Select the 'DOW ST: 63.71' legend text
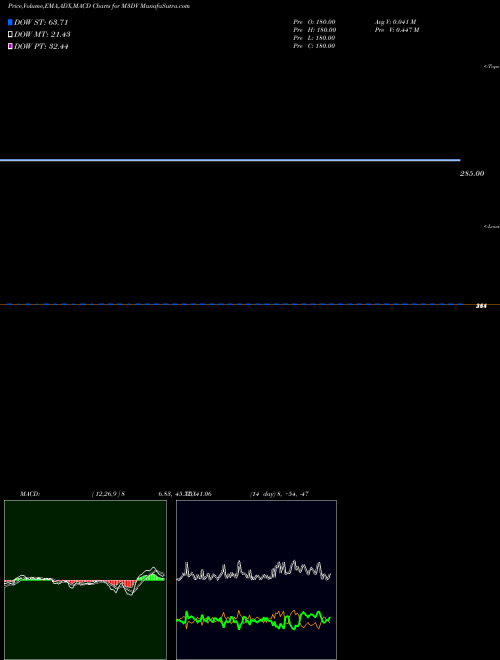This screenshot has width=500, height=660. coord(41,22)
